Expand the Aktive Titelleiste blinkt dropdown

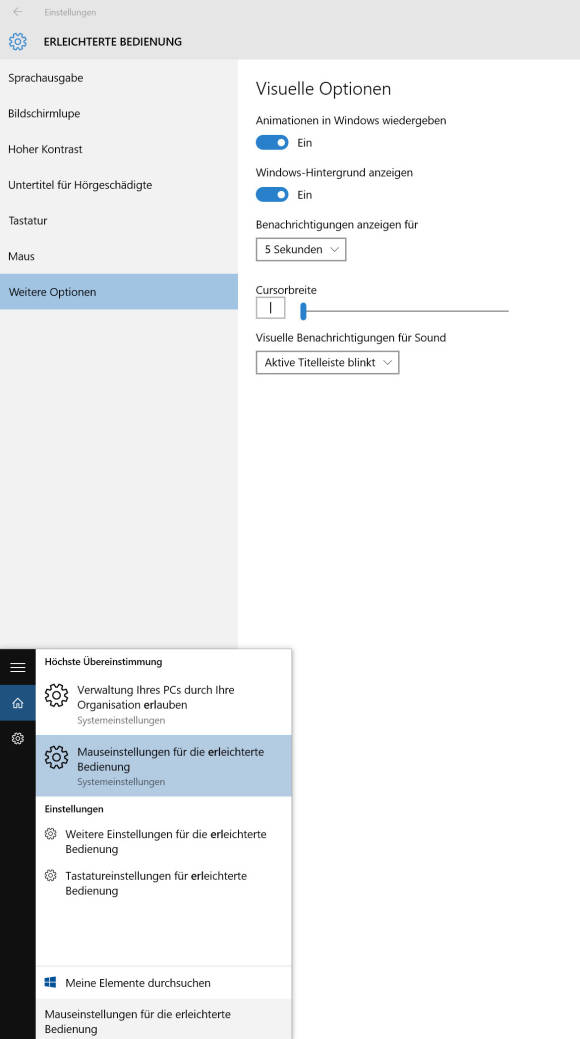pos(327,362)
